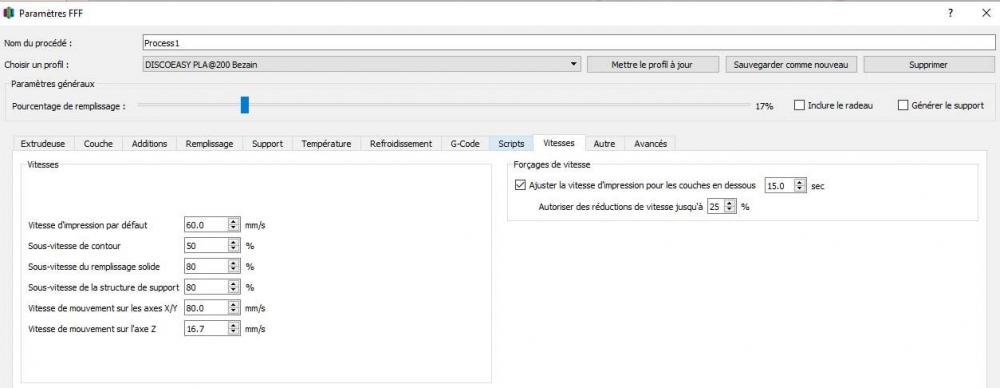
Task: Switch to the Extrudeuse tab
Action: (43, 144)
